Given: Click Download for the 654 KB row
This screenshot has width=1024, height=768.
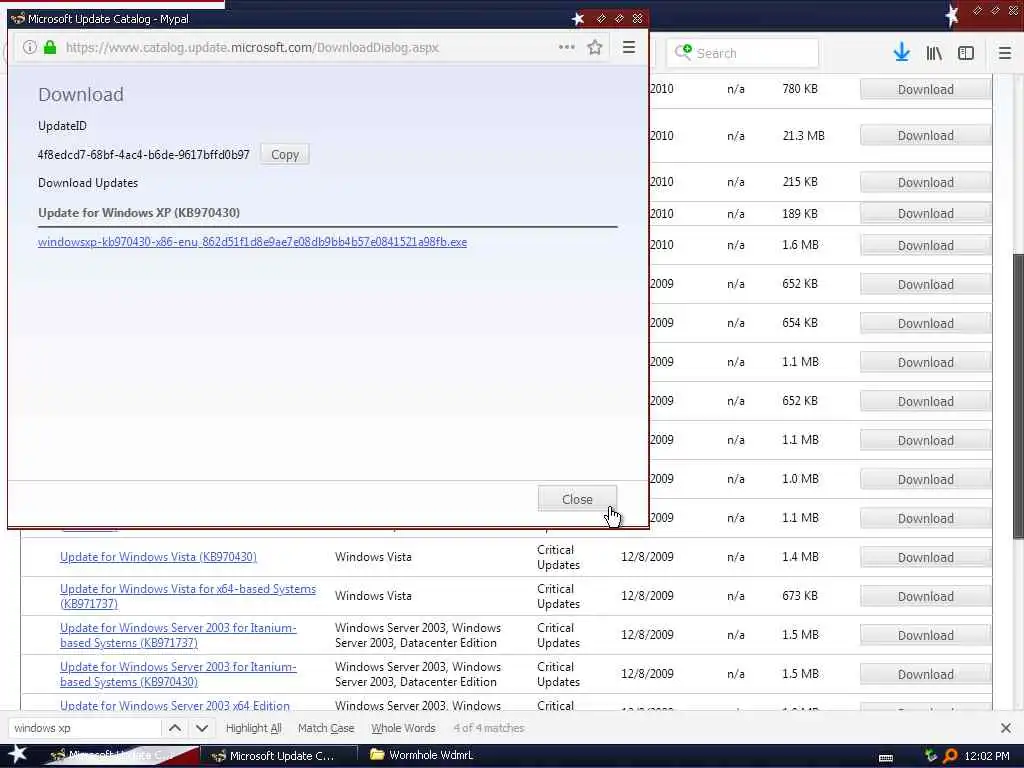Looking at the screenshot, I should point(925,323).
